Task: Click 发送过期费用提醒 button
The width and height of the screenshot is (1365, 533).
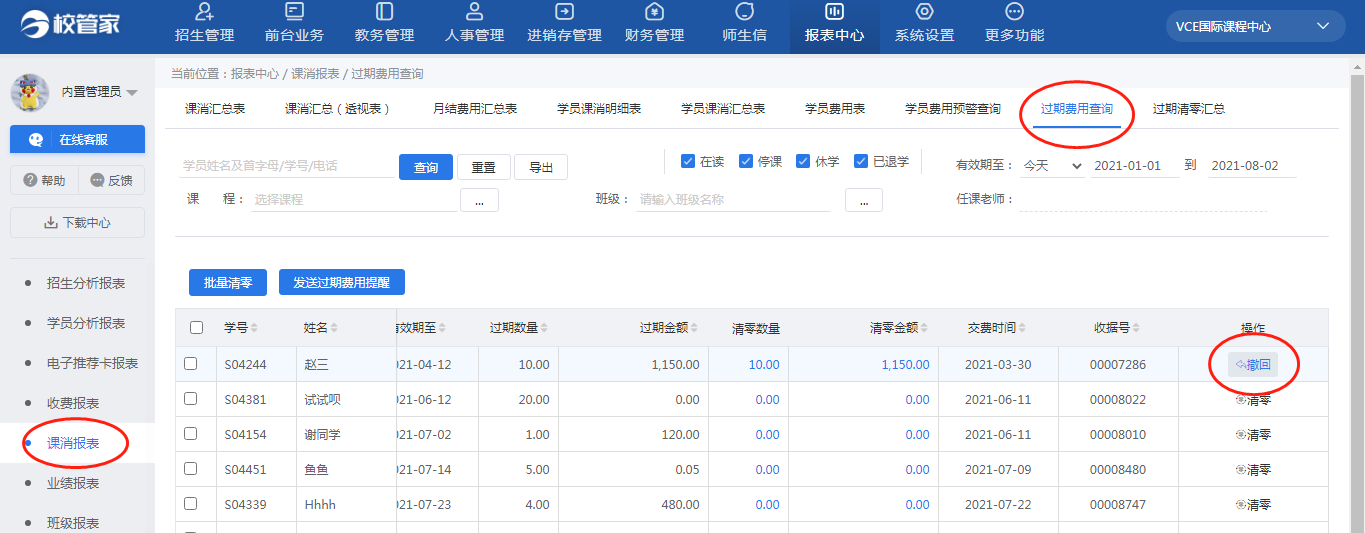Action: (341, 283)
